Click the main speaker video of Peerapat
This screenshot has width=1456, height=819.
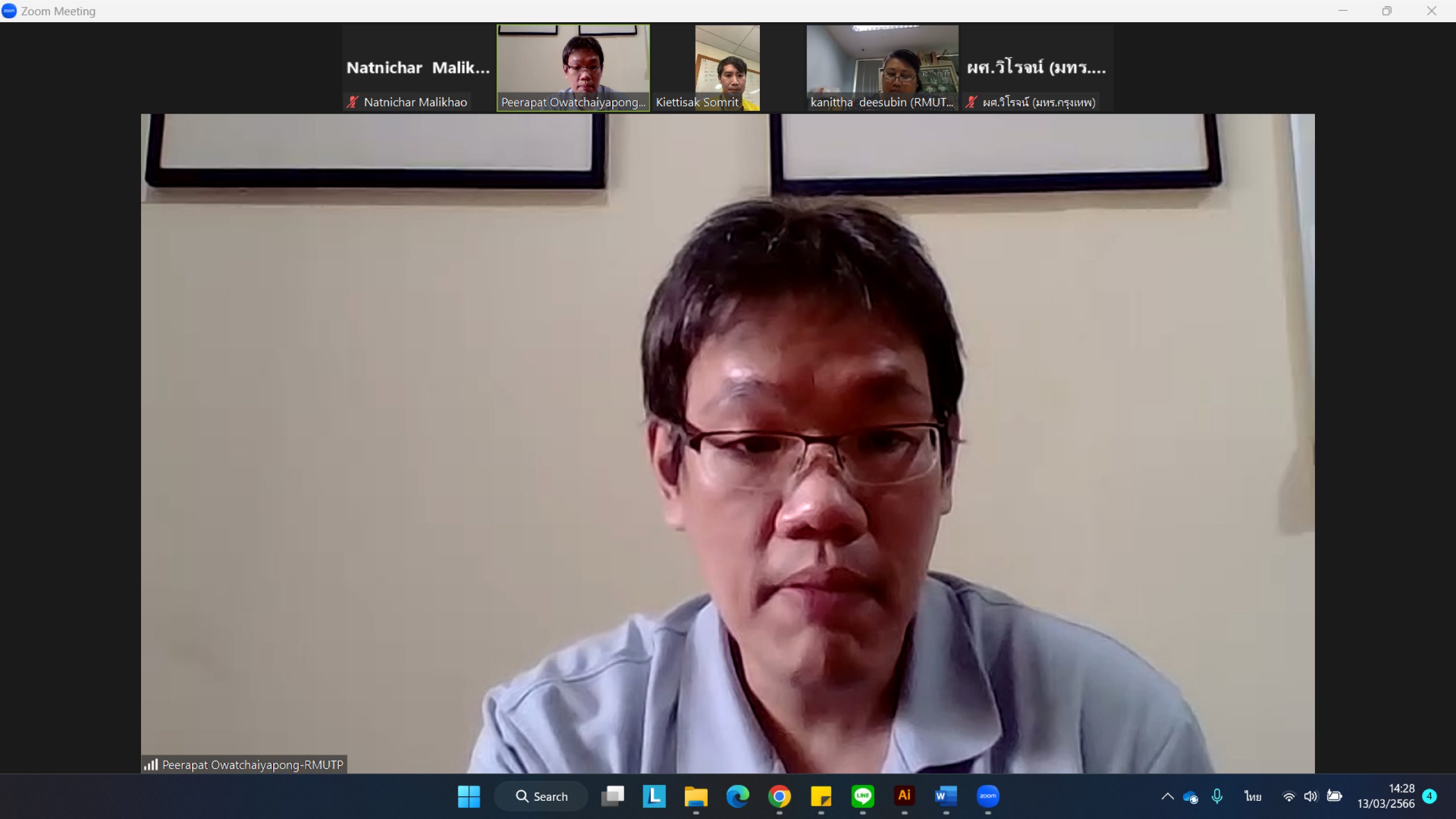tap(728, 444)
